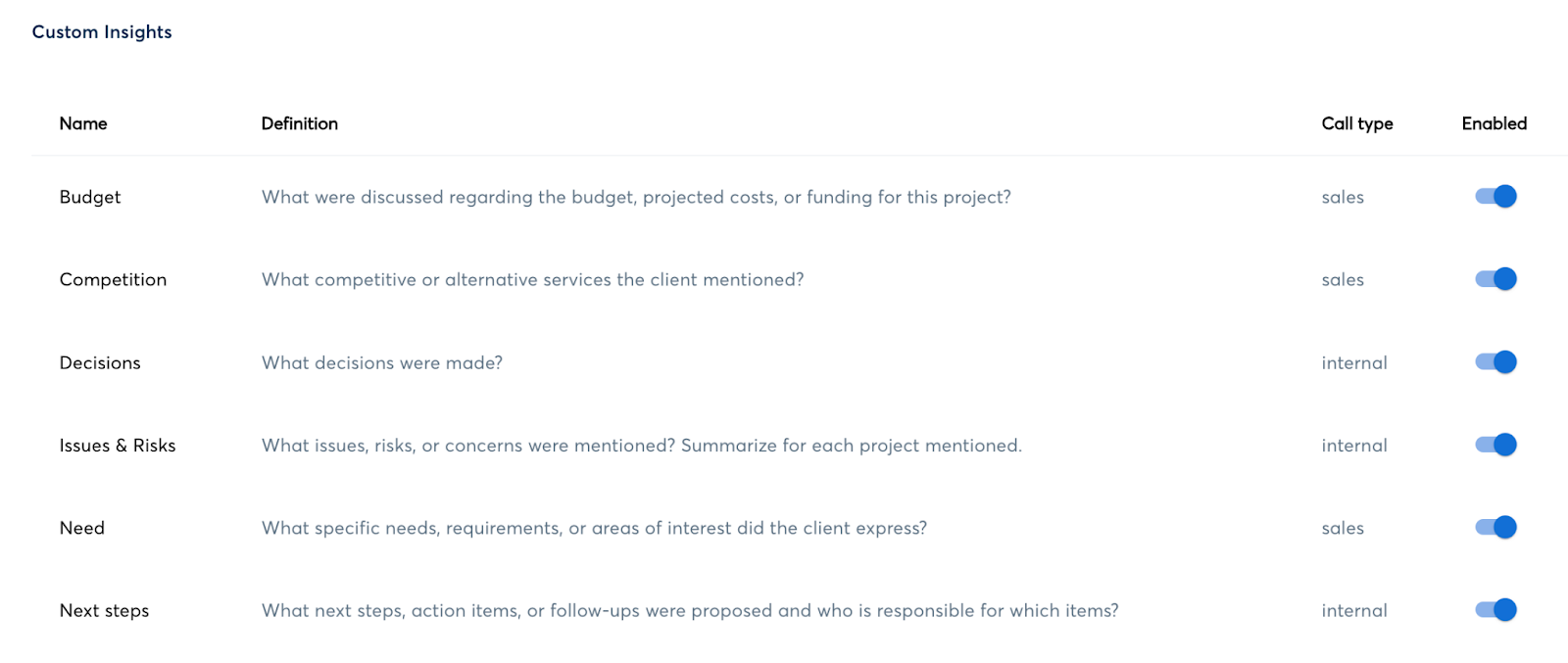Toggle the Decisions insight off
Viewport: 1568px width, 663px height.
[1495, 362]
